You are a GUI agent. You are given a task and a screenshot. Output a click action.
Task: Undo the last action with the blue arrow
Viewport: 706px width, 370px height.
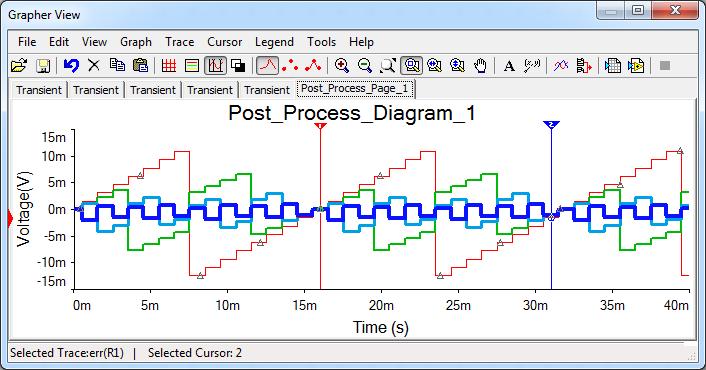pos(71,65)
